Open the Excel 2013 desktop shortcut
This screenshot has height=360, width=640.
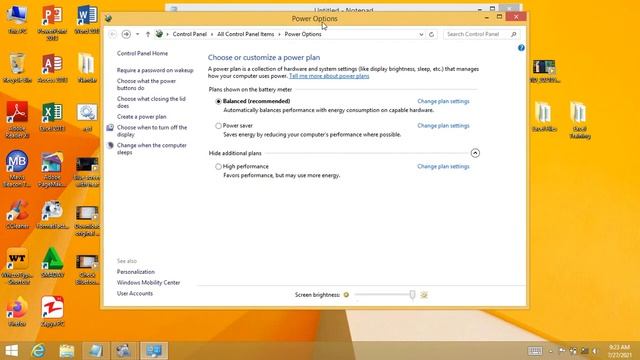point(52,117)
